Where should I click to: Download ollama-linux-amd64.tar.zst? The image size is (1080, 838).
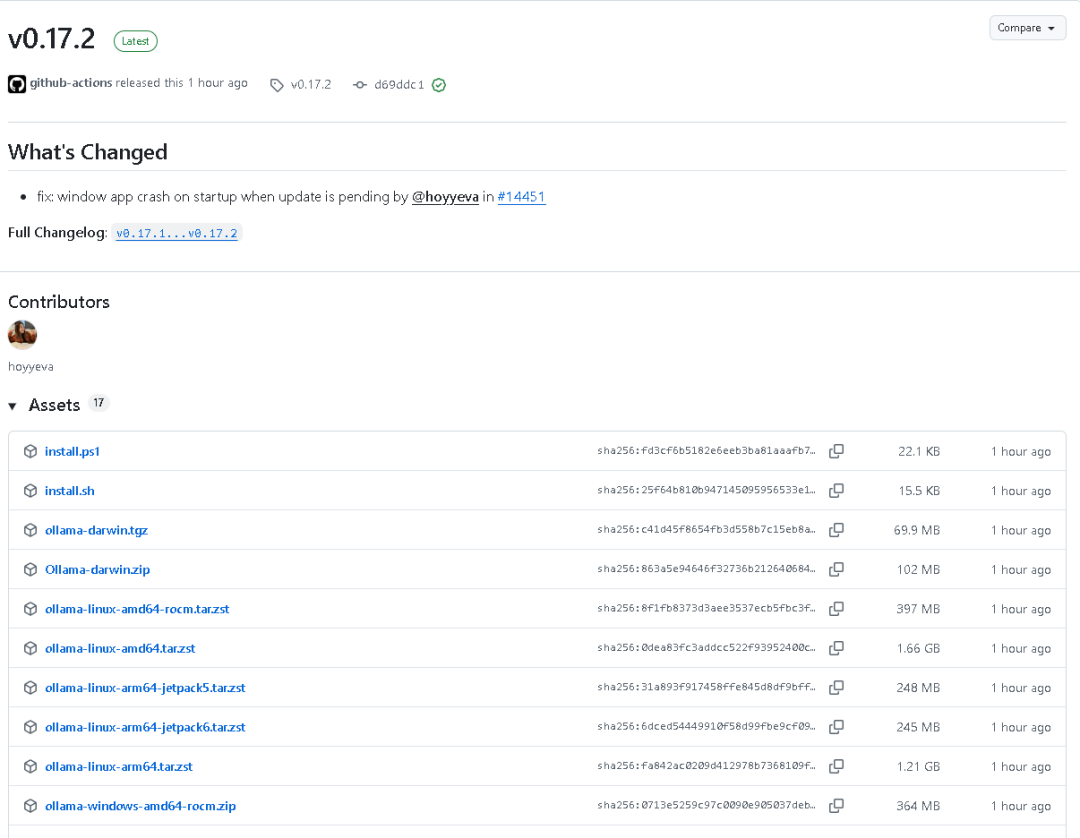click(x=120, y=648)
